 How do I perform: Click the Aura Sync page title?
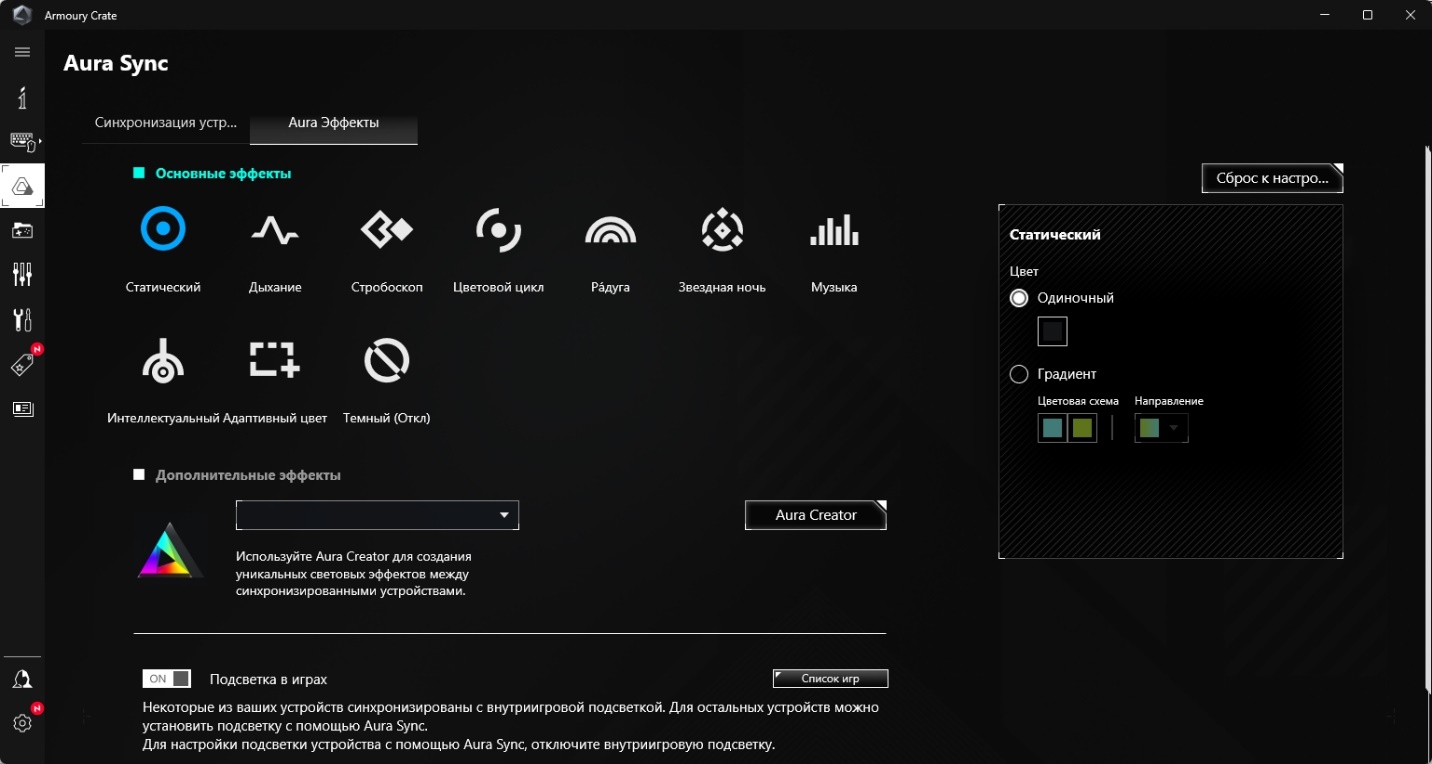(116, 63)
